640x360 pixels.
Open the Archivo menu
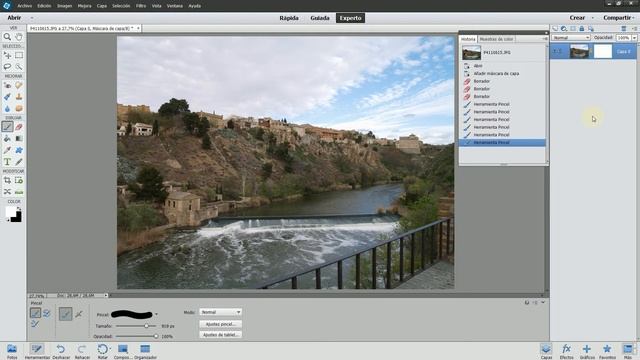pos(24,6)
